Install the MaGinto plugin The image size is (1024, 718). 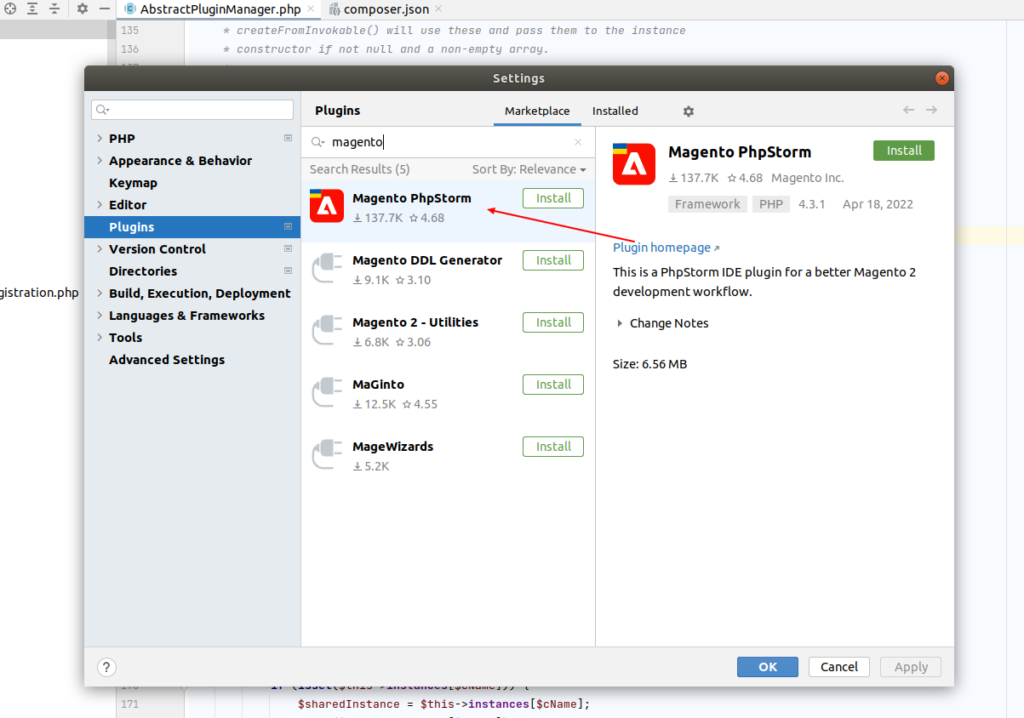coord(553,385)
